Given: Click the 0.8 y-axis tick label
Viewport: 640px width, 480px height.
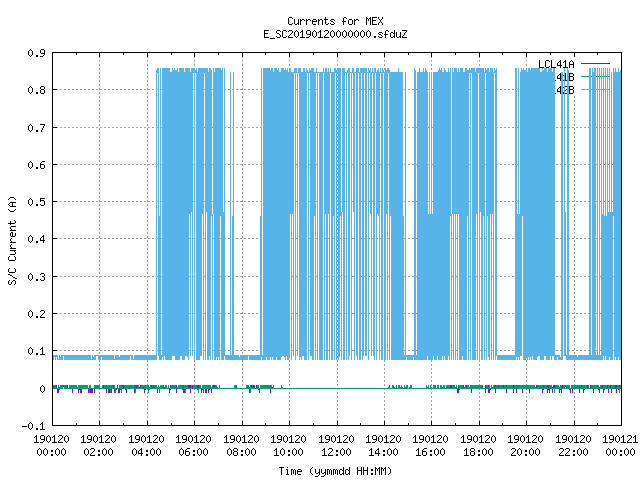Looking at the screenshot, I should pos(36,90).
